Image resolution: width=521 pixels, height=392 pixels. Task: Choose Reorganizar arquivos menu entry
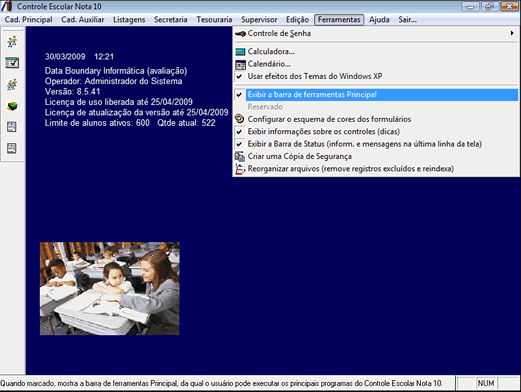tap(376, 169)
